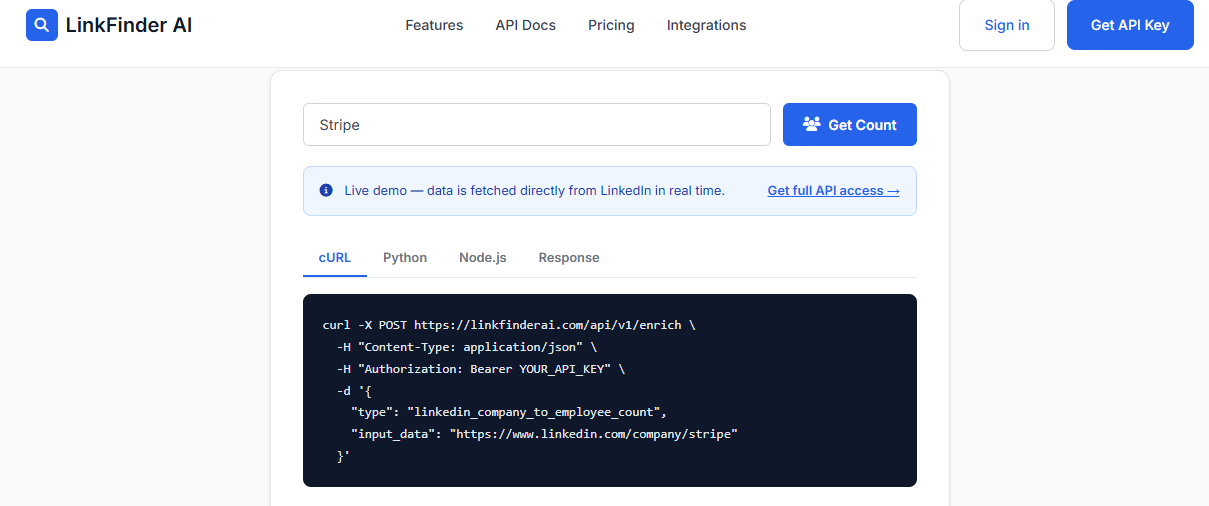Focus the company name field containing Stripe
The width and height of the screenshot is (1209, 506).
coord(537,125)
